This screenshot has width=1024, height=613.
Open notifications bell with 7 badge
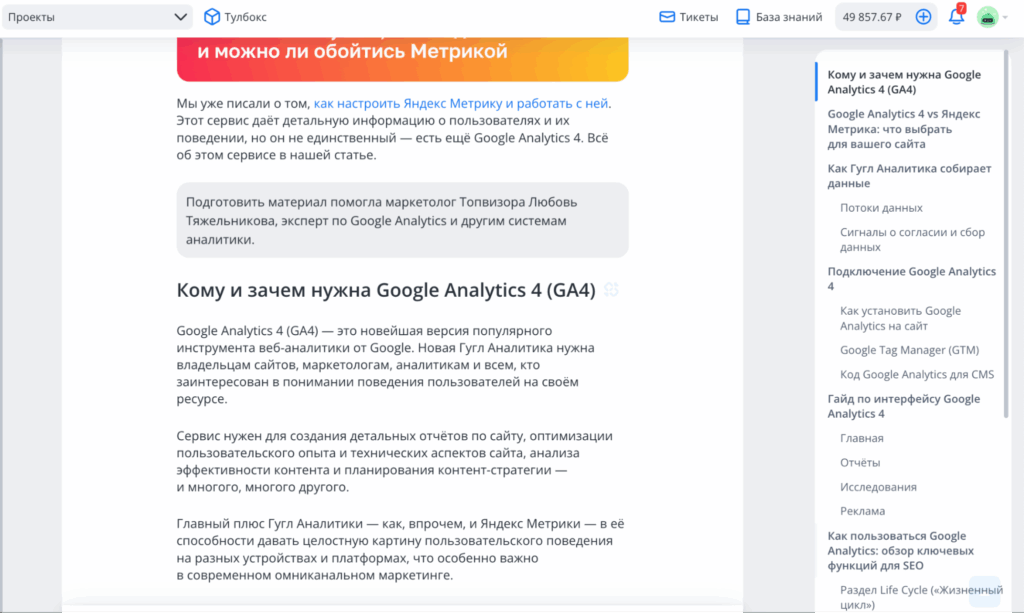956,17
